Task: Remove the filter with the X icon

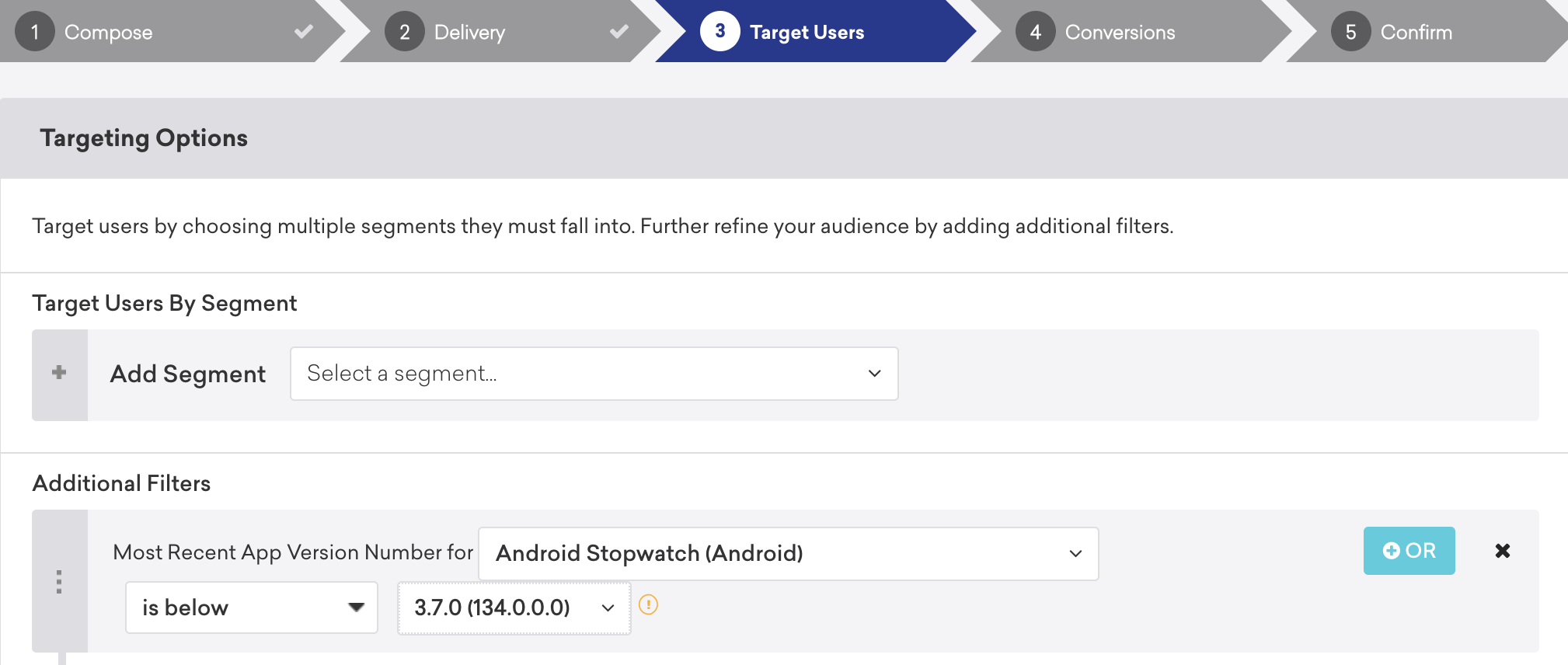Action: click(x=1503, y=551)
